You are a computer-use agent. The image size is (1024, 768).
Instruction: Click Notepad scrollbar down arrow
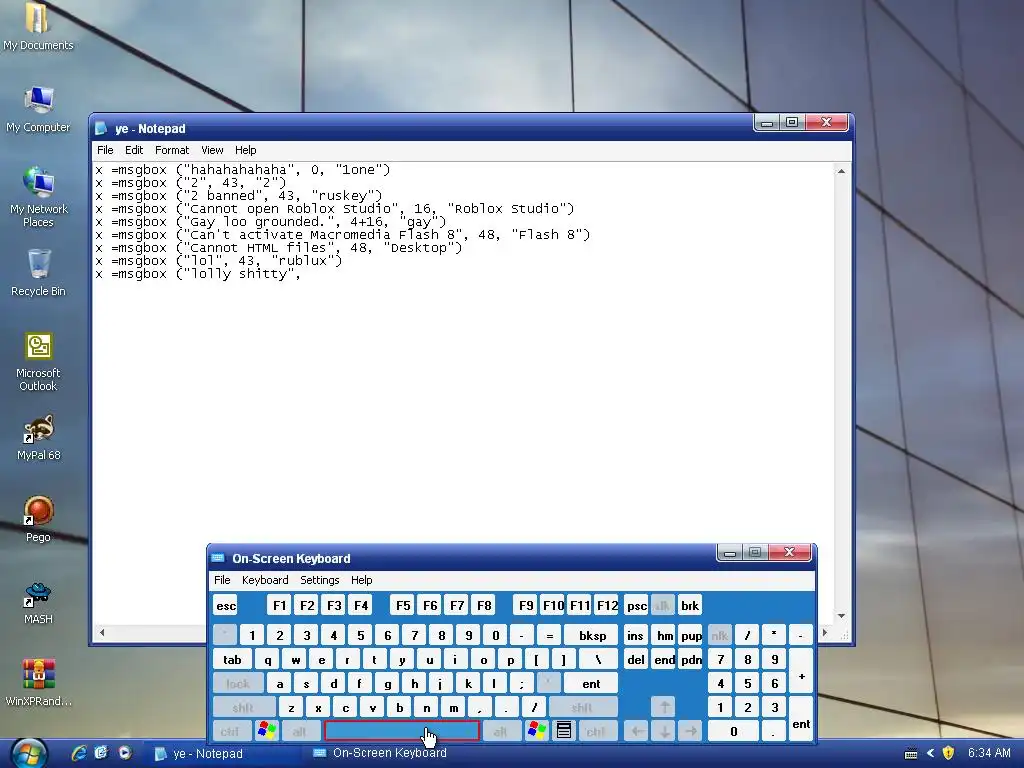841,616
